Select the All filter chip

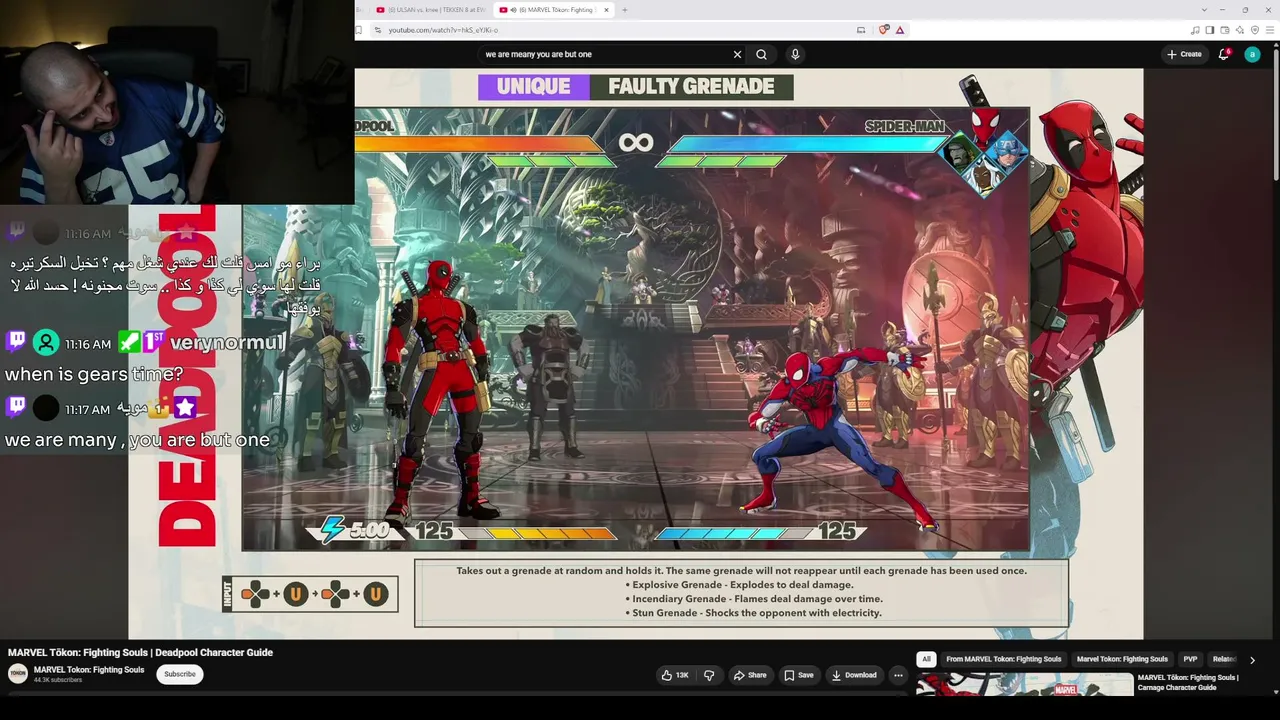coord(927,659)
